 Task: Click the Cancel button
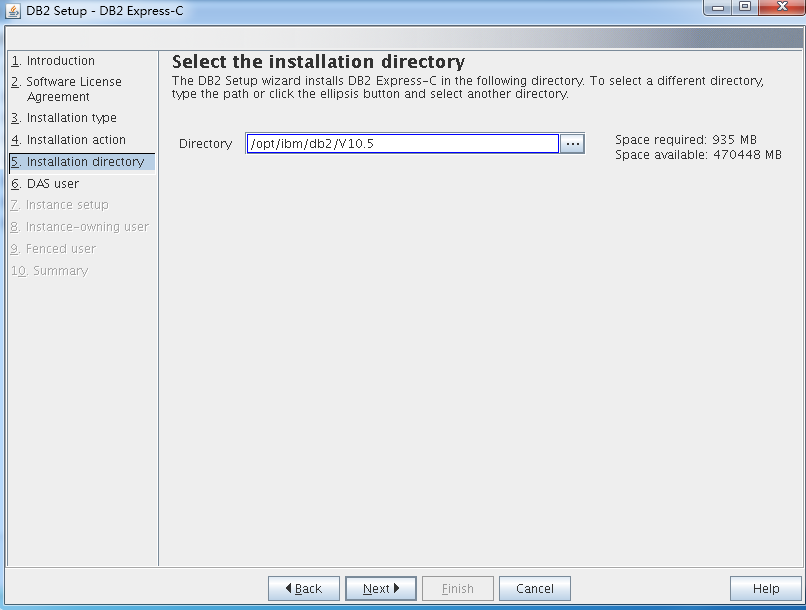(x=535, y=588)
